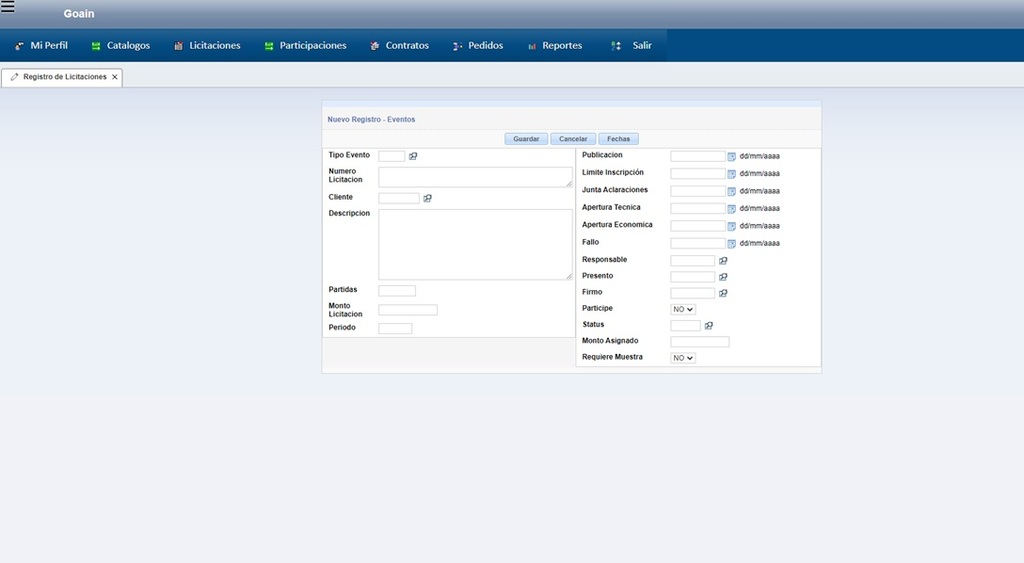The height and width of the screenshot is (563, 1024).
Task: Click into the Descripcion text area
Action: (475, 244)
